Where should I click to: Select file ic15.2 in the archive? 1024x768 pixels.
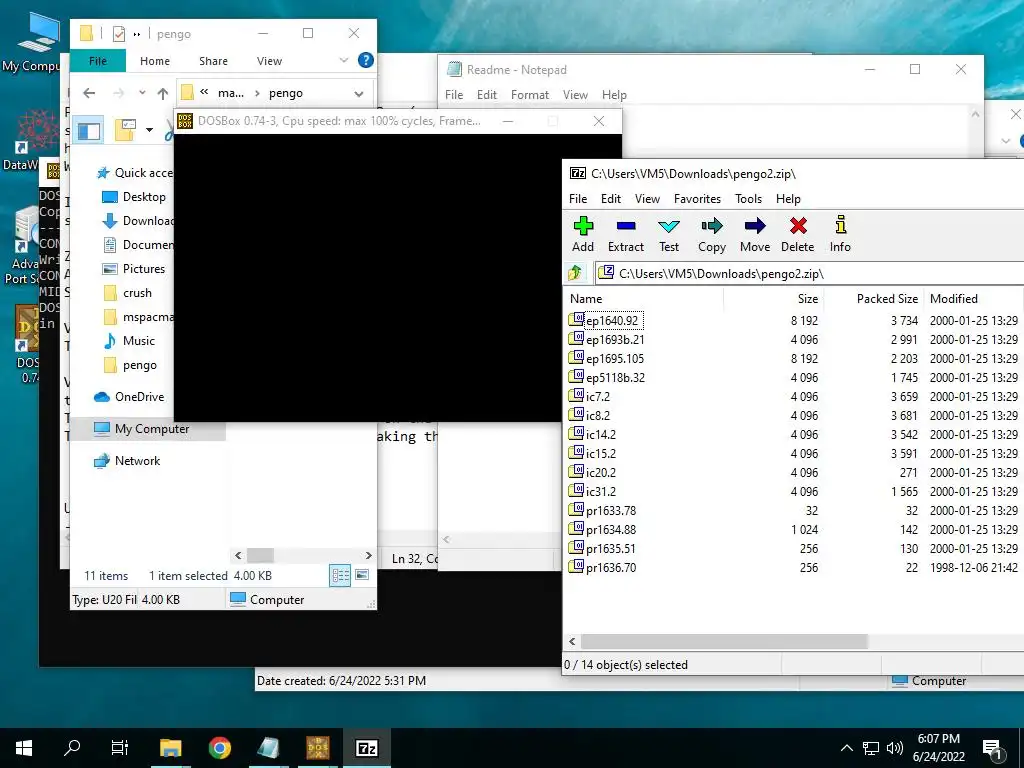point(600,453)
